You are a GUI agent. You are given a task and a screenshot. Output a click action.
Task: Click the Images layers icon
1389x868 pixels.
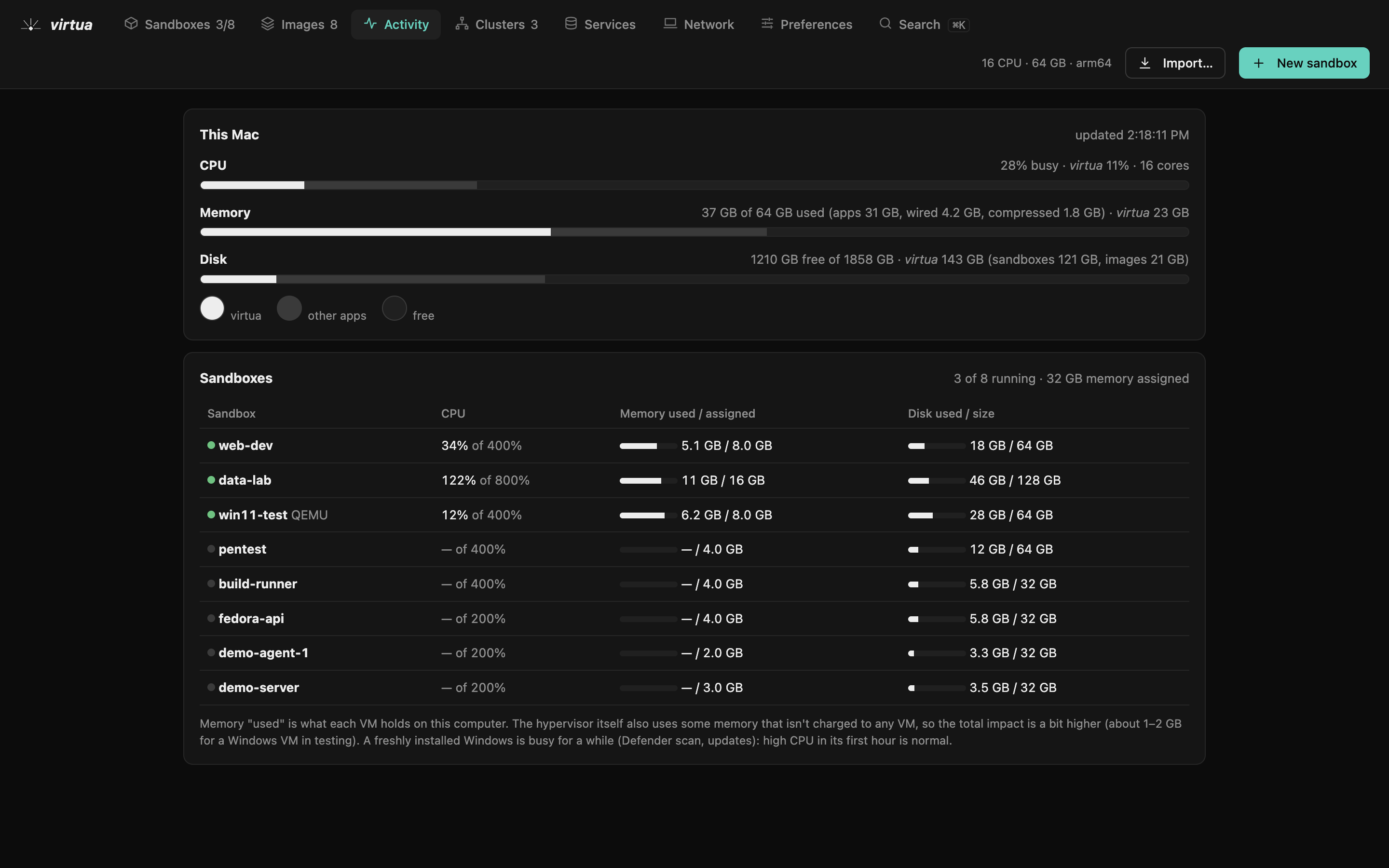268,24
